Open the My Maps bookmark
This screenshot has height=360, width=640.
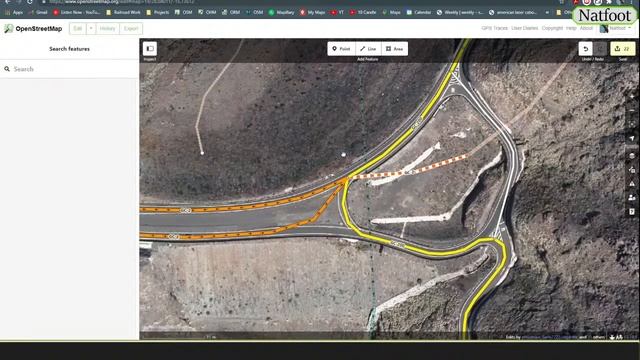313,13
